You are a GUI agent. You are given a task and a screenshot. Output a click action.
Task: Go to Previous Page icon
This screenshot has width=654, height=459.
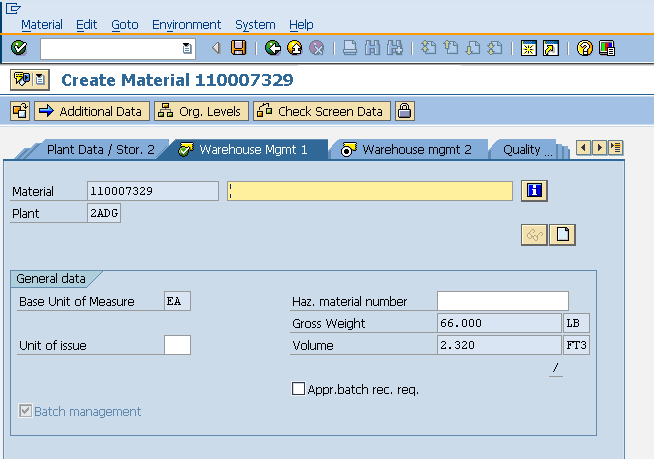450,48
